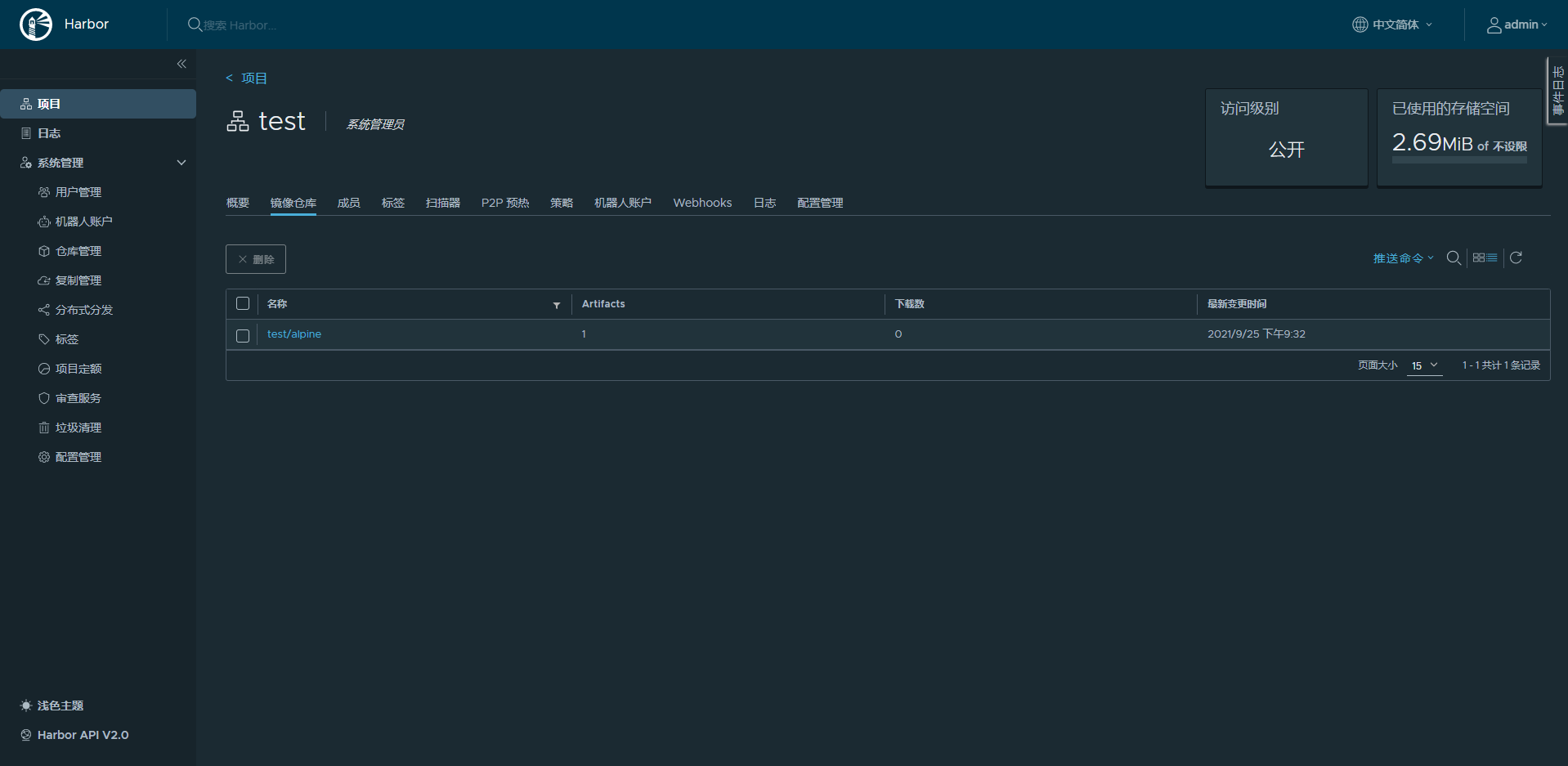The image size is (1568, 766).
Task: Switch to the project 日志 tab
Action: [765, 203]
